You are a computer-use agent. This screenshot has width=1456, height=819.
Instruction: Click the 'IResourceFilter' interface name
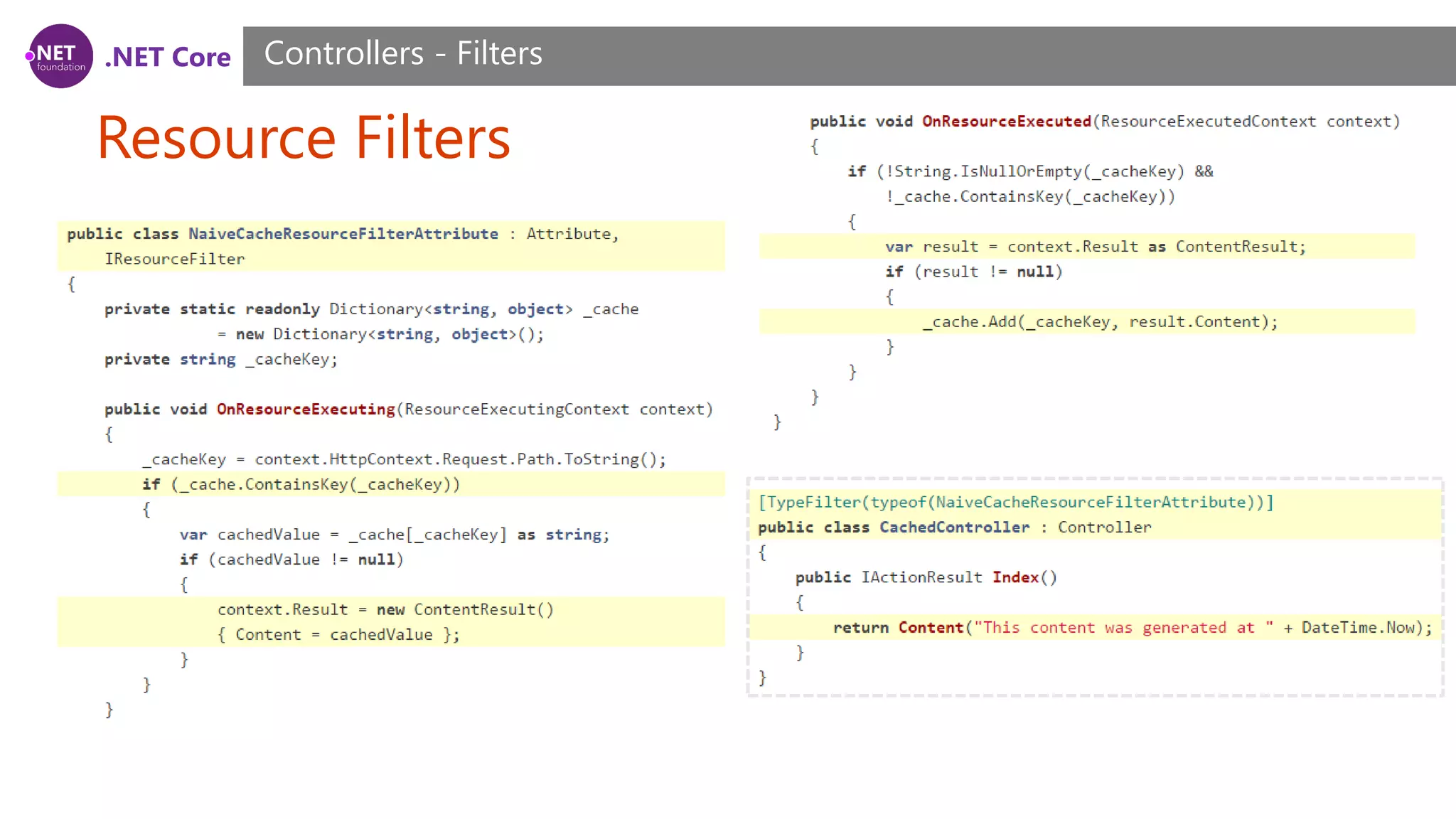175,259
